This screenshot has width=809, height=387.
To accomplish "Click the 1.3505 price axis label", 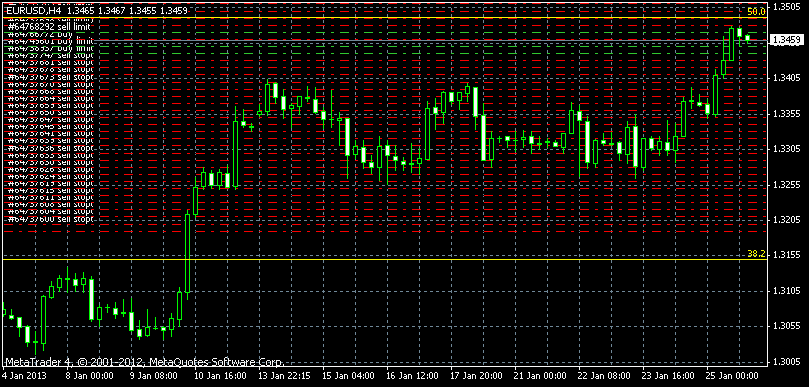I will point(788,7).
